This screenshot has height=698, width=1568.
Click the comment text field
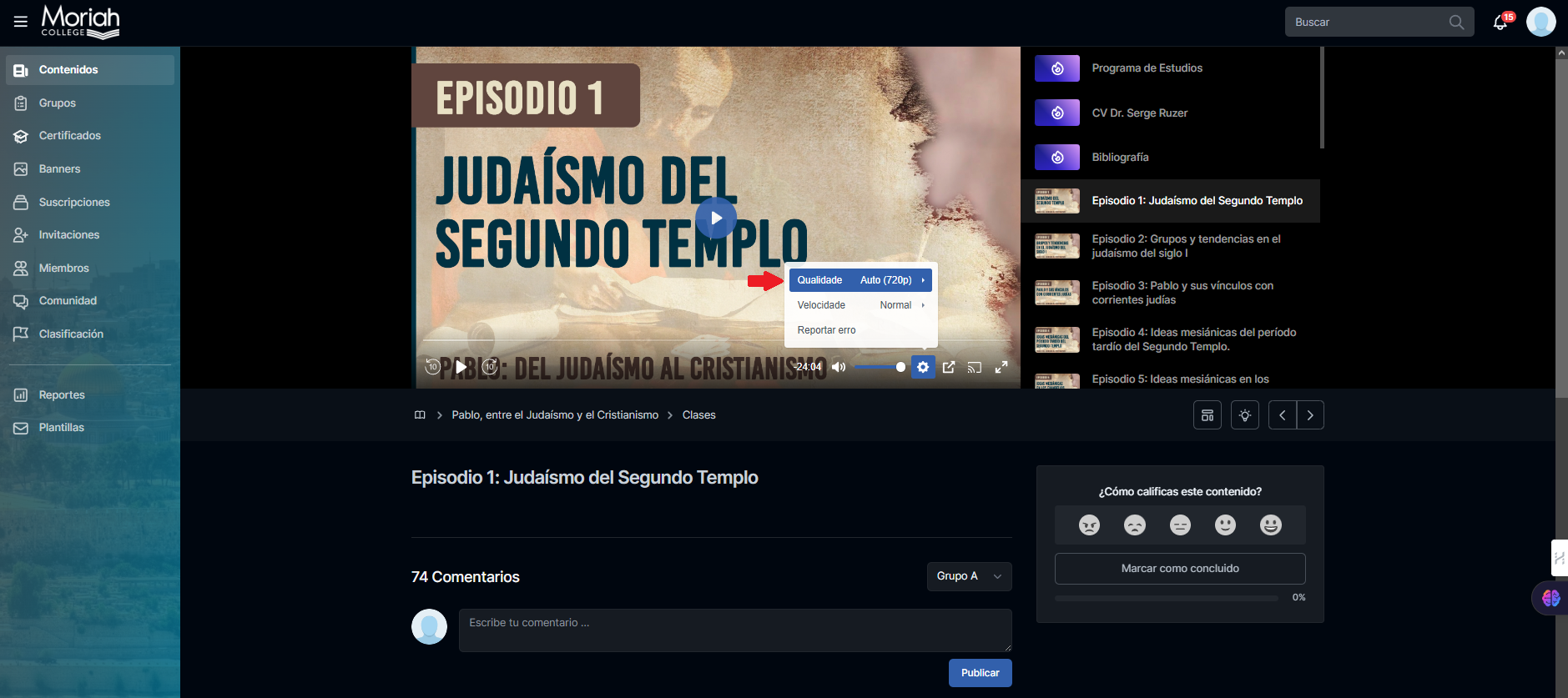point(734,630)
